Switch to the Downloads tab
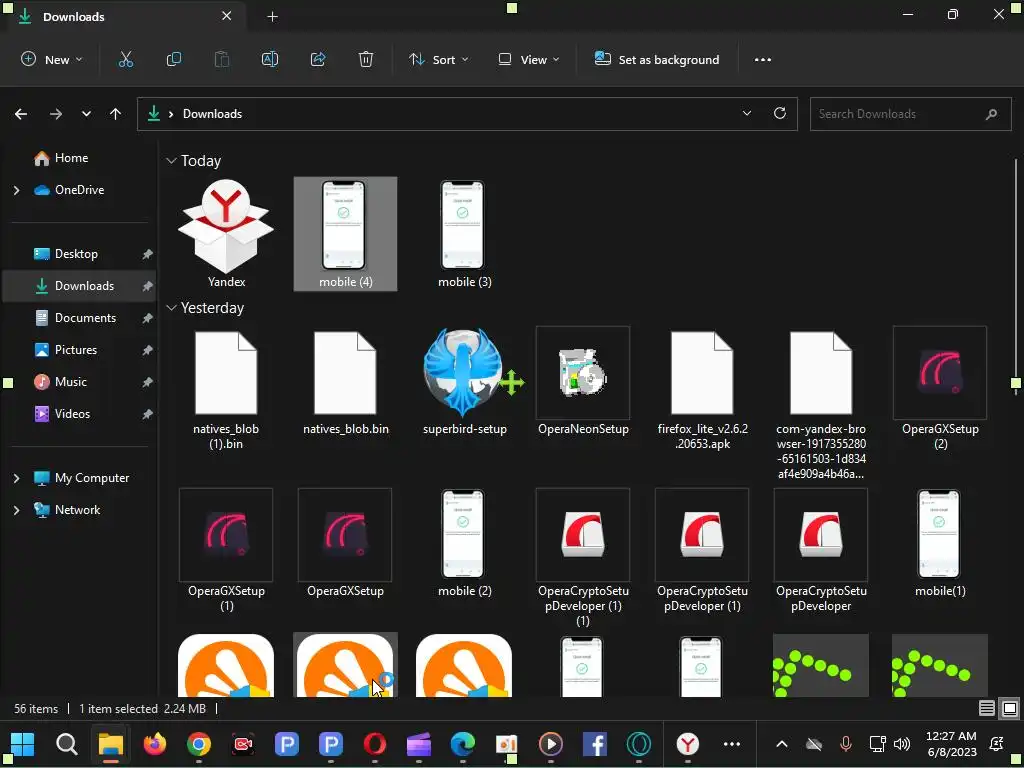Image resolution: width=1024 pixels, height=768 pixels. click(125, 16)
